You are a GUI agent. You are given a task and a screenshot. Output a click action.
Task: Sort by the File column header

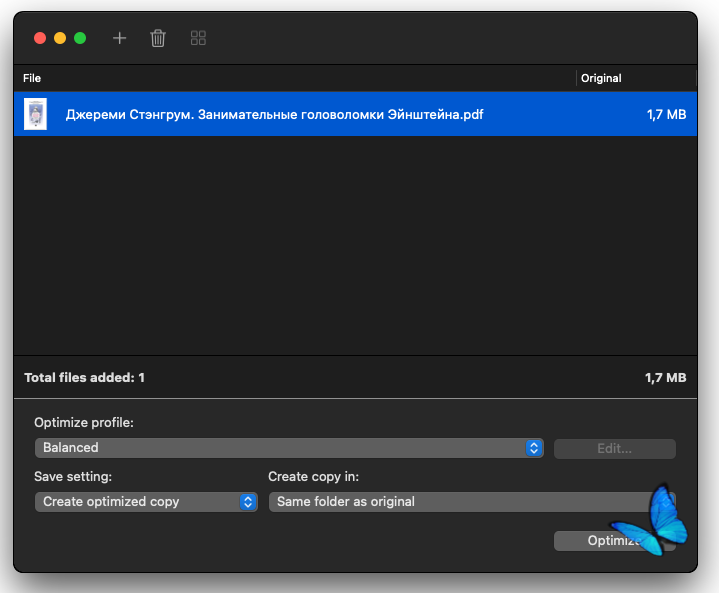32,78
